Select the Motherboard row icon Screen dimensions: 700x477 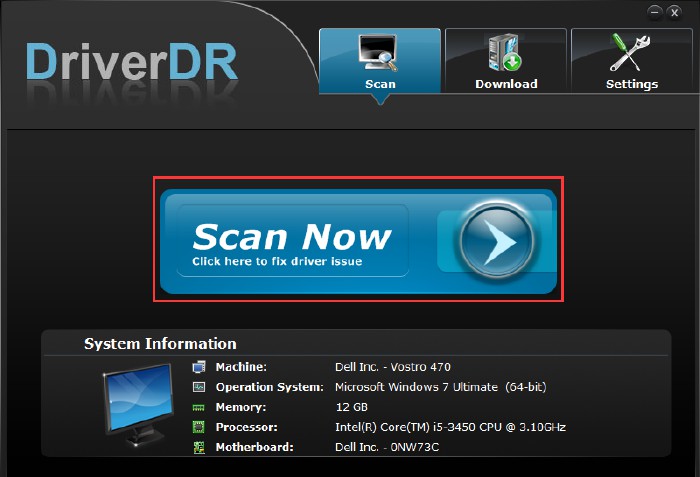coord(199,447)
